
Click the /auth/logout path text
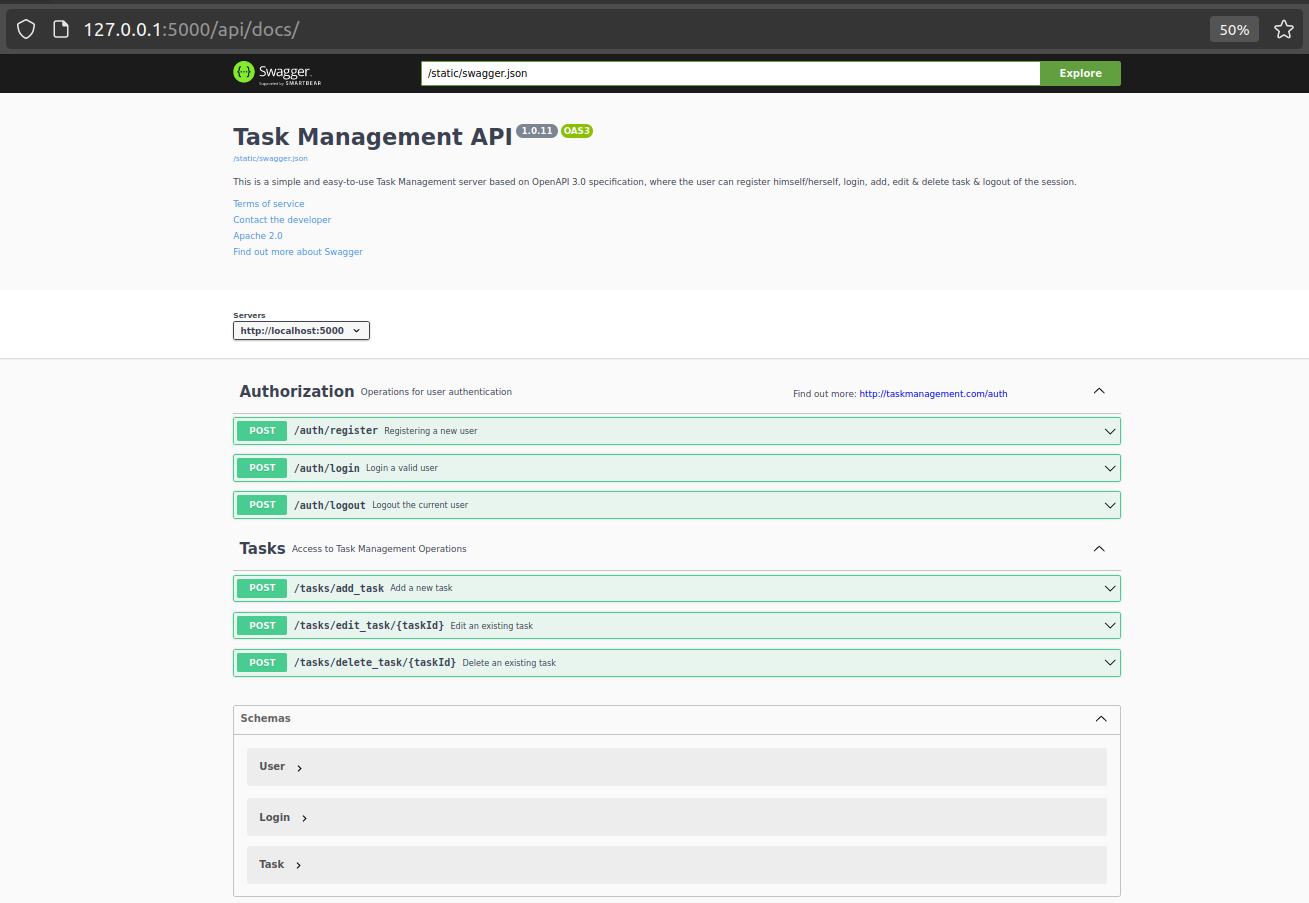[329, 505]
